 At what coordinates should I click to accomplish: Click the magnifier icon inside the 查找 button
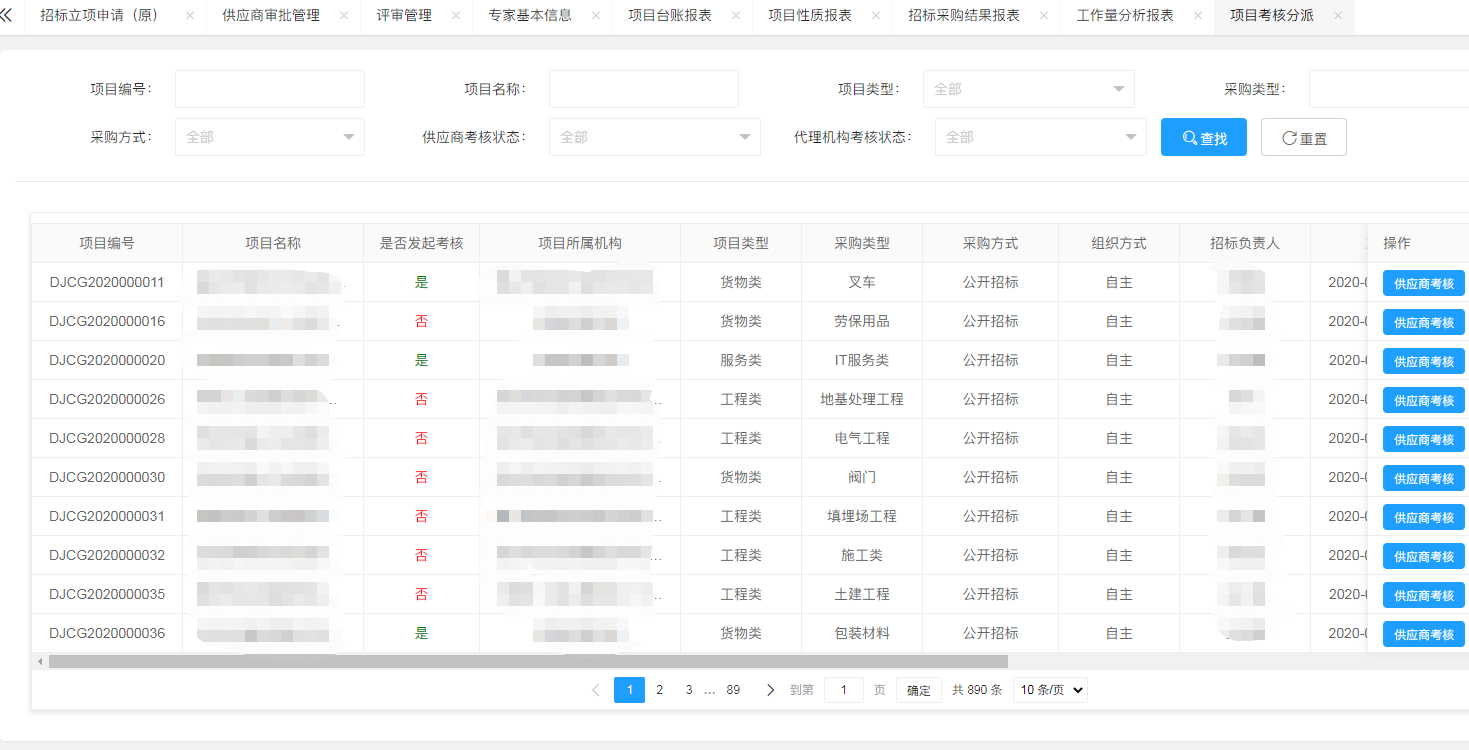[x=1186, y=136]
